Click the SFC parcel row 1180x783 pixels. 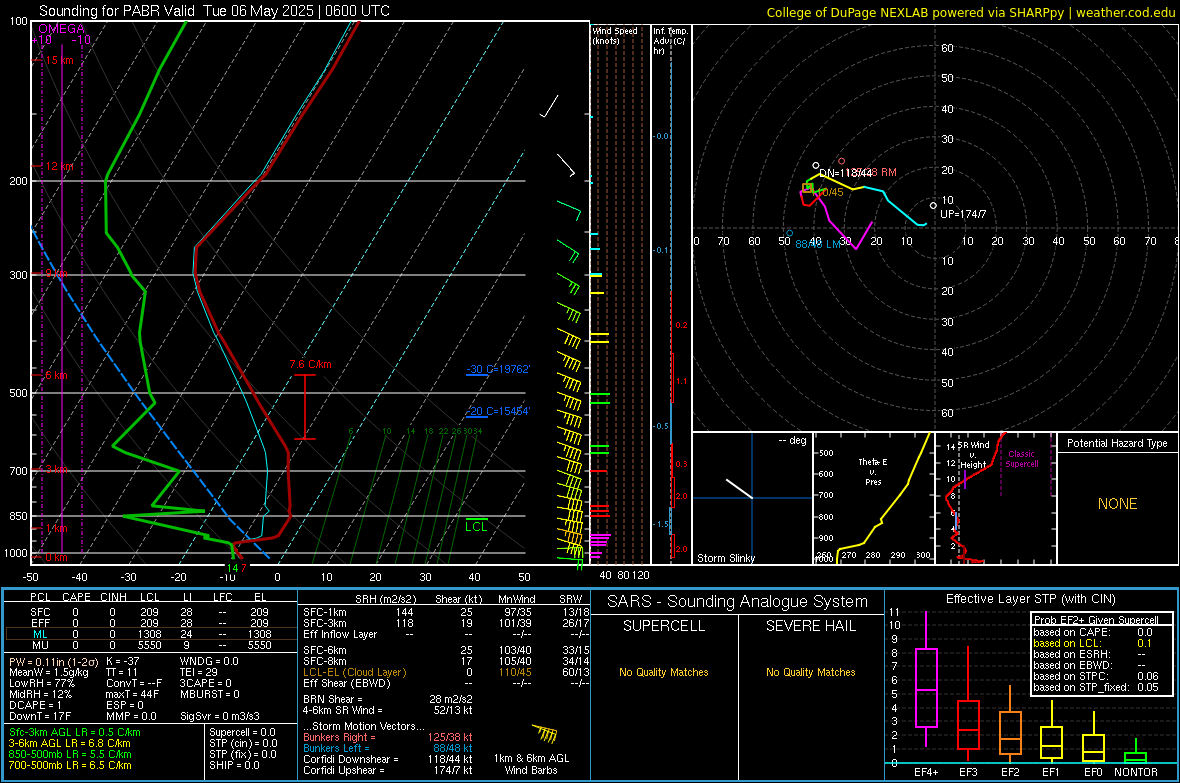coord(150,612)
